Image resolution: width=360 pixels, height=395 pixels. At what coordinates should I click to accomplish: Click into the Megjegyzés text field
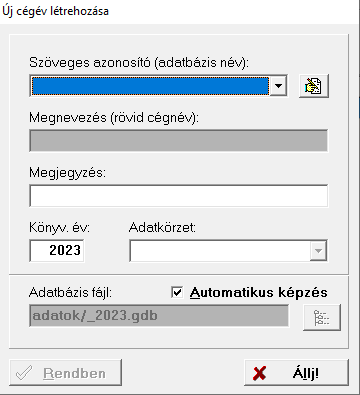[x=178, y=196]
